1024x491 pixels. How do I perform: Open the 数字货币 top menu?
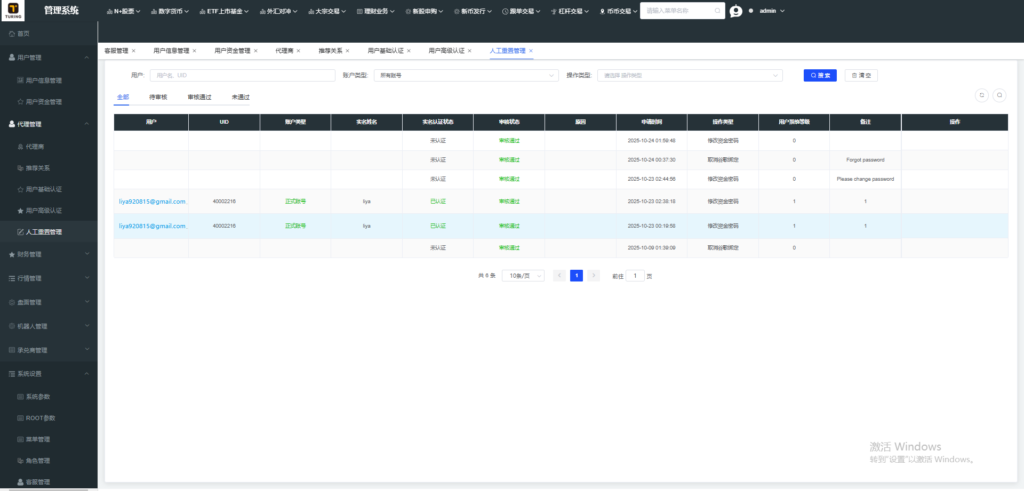pyautogui.click(x=170, y=11)
